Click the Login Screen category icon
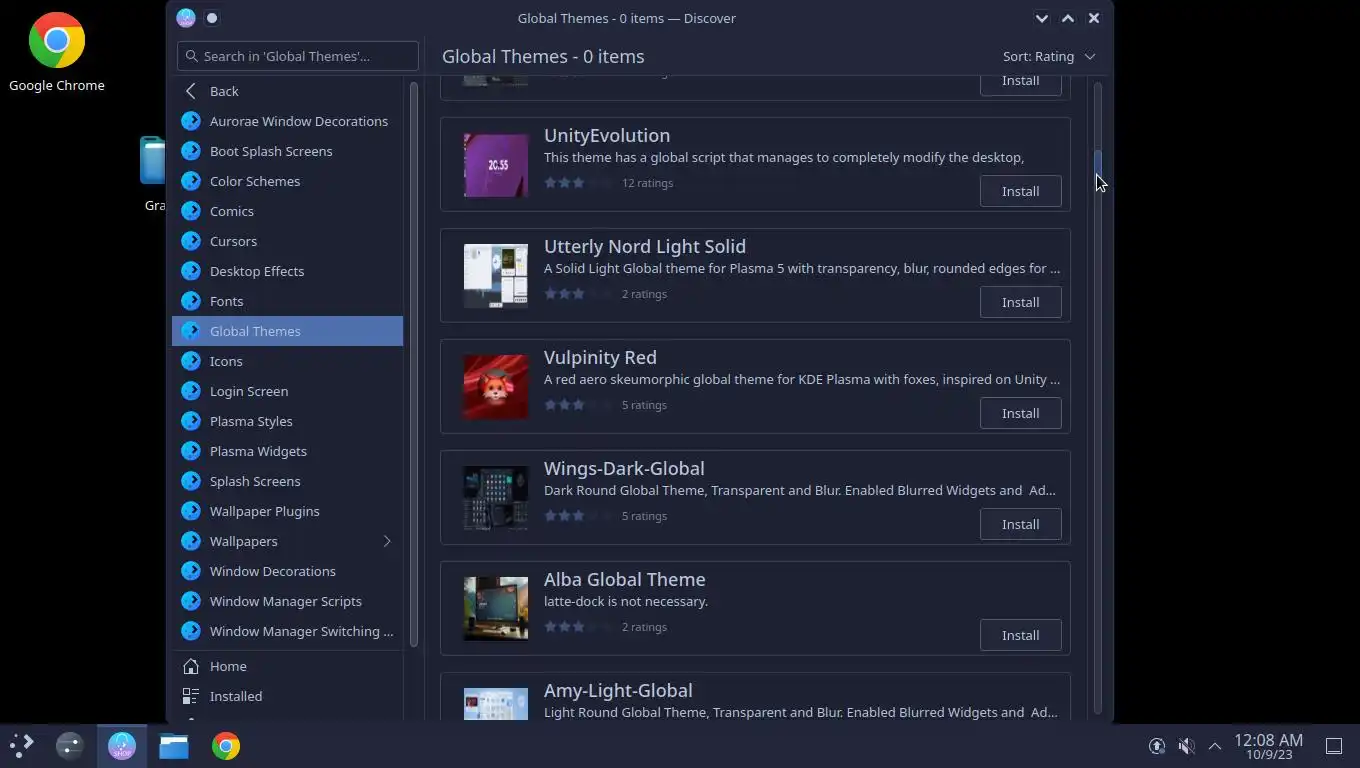This screenshot has height=768, width=1360. (191, 391)
